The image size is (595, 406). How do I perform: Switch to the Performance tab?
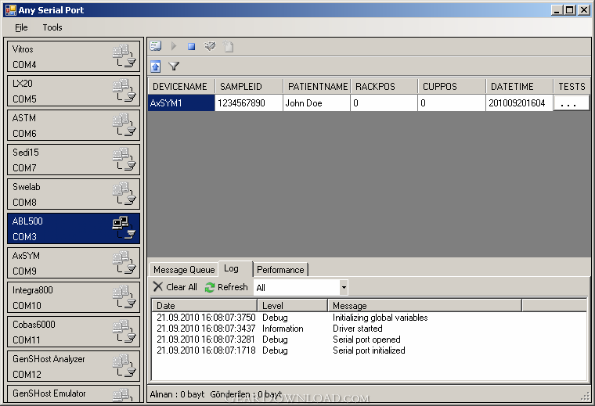[280, 269]
